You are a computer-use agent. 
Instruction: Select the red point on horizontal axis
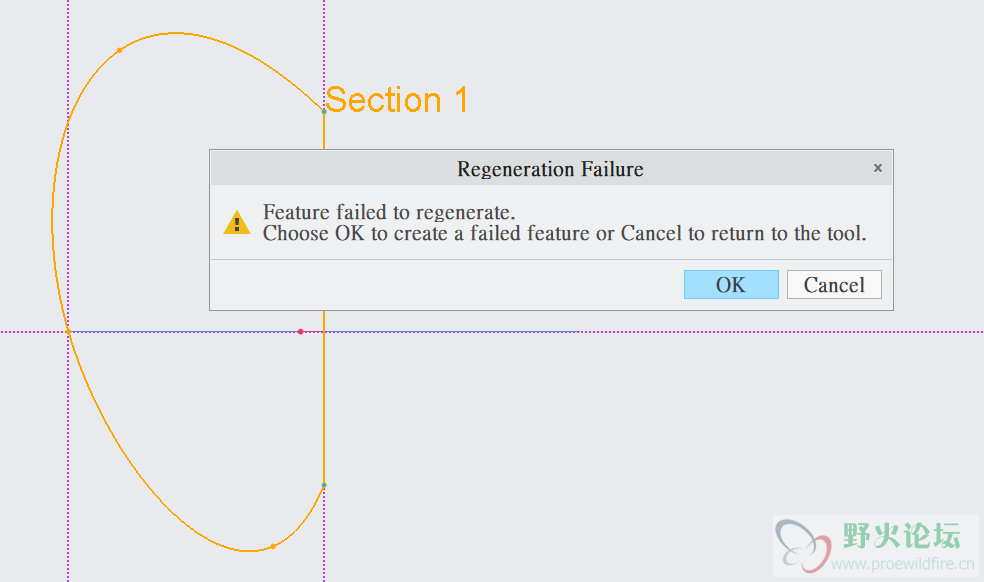pyautogui.click(x=301, y=331)
